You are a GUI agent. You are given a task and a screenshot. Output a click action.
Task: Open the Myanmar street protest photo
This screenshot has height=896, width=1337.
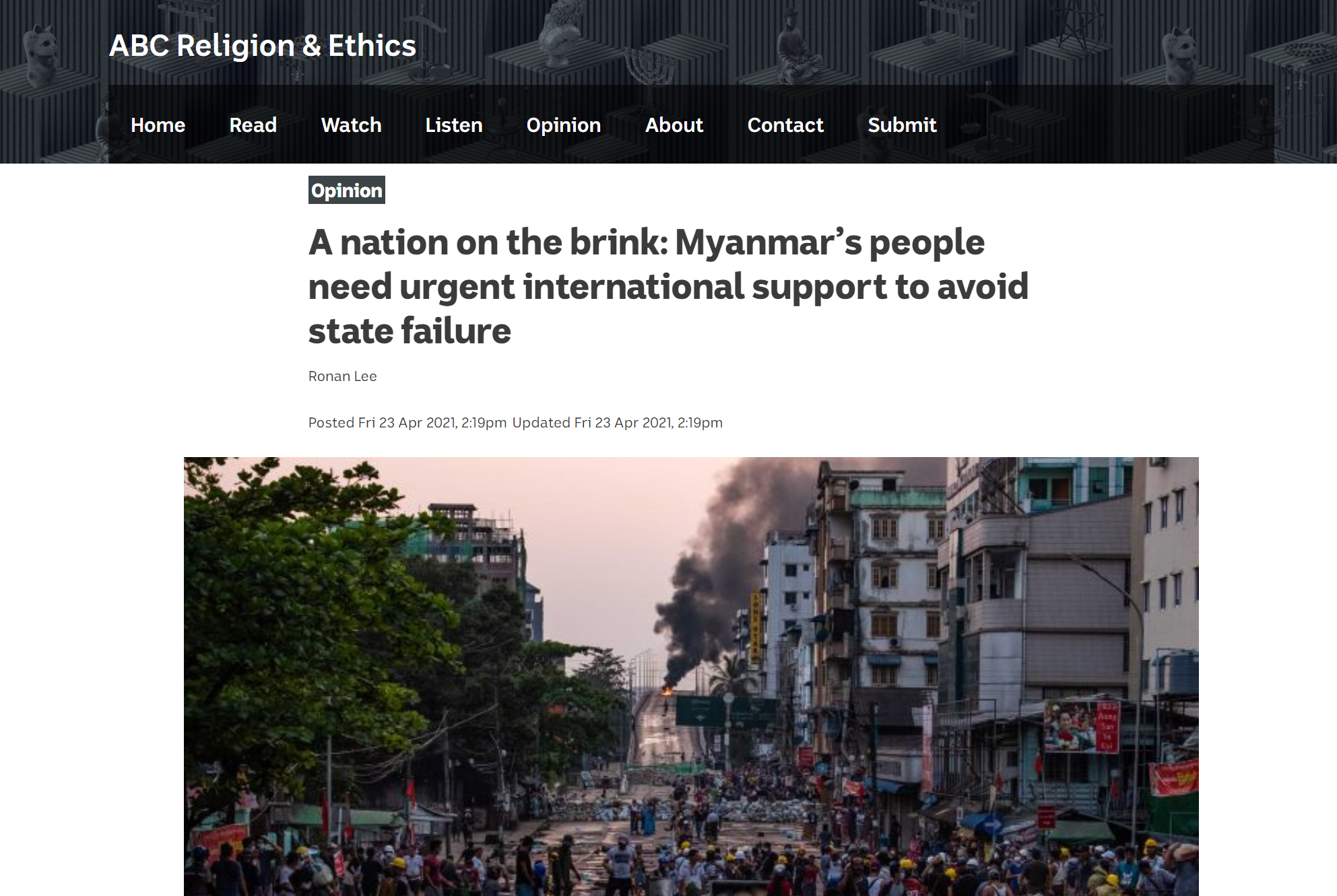click(691, 677)
